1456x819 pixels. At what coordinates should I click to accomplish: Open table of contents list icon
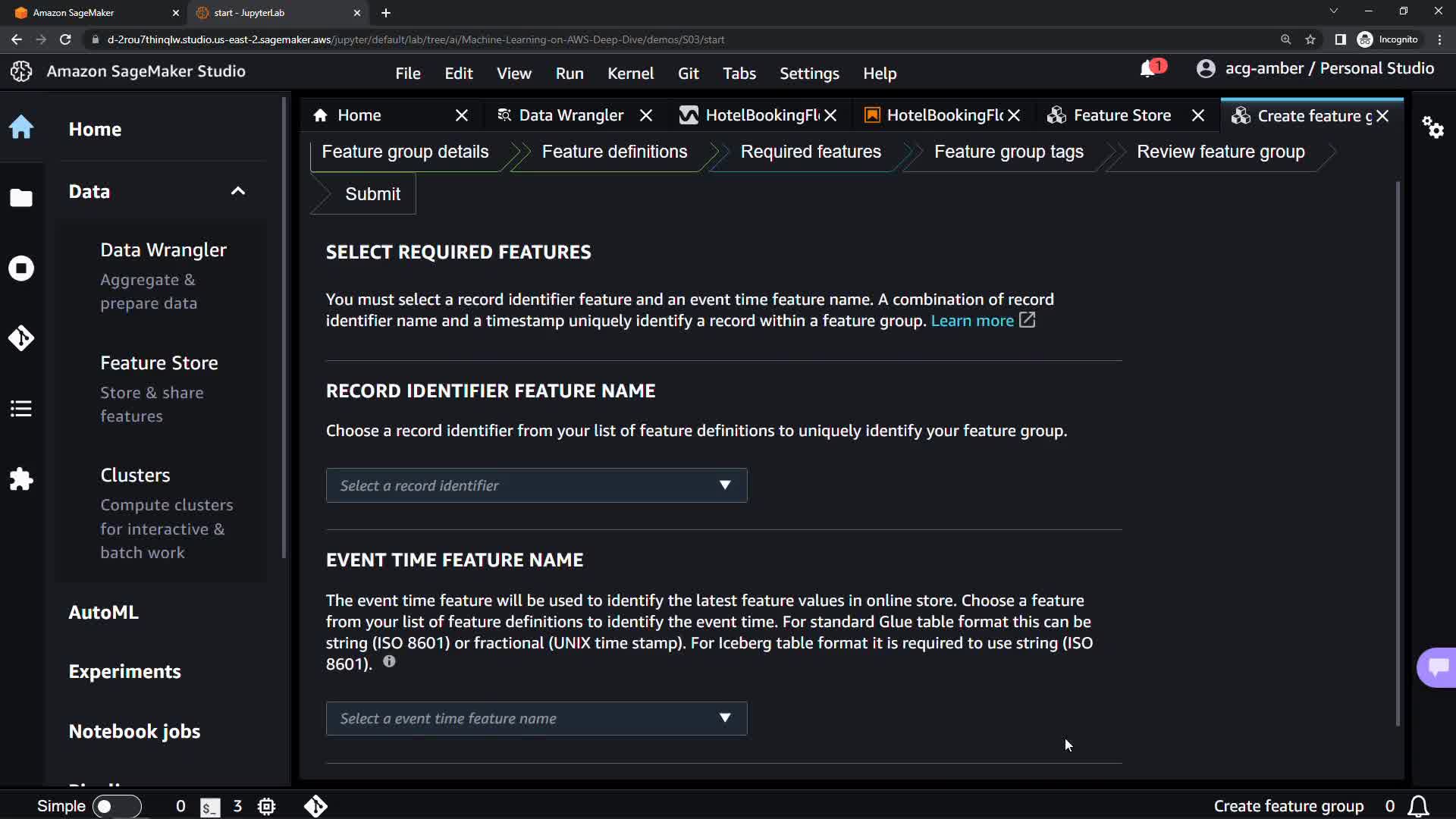coord(21,409)
